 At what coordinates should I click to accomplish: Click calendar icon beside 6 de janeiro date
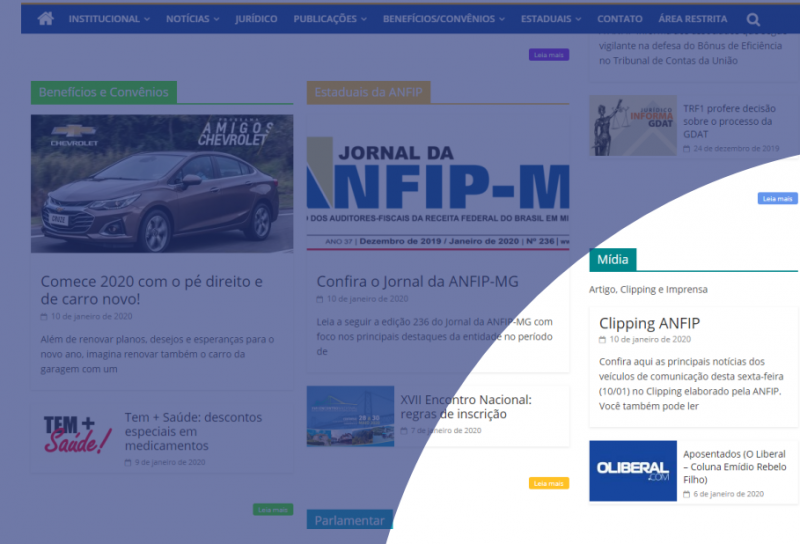(x=687, y=494)
